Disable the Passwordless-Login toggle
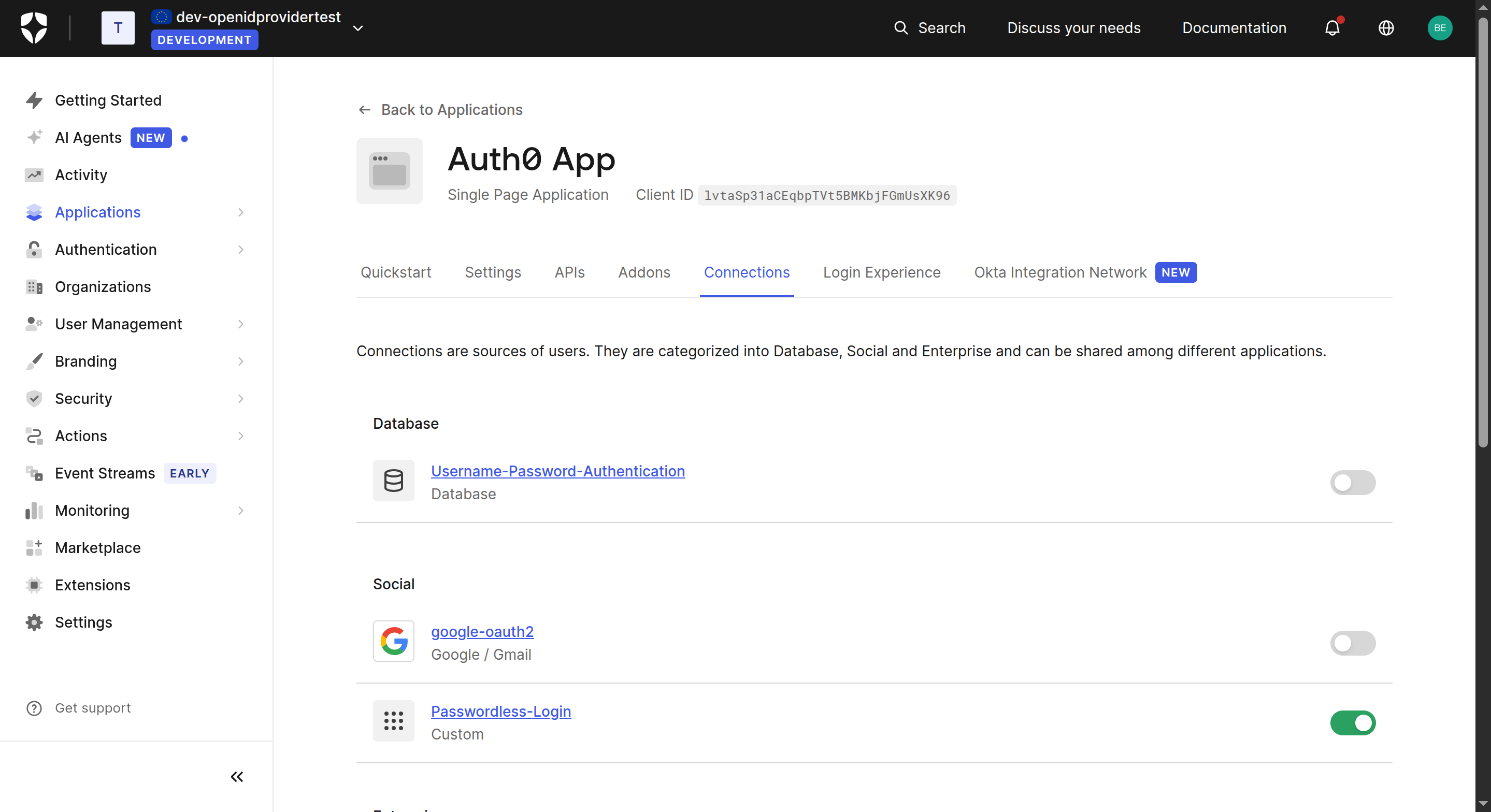 click(x=1352, y=723)
